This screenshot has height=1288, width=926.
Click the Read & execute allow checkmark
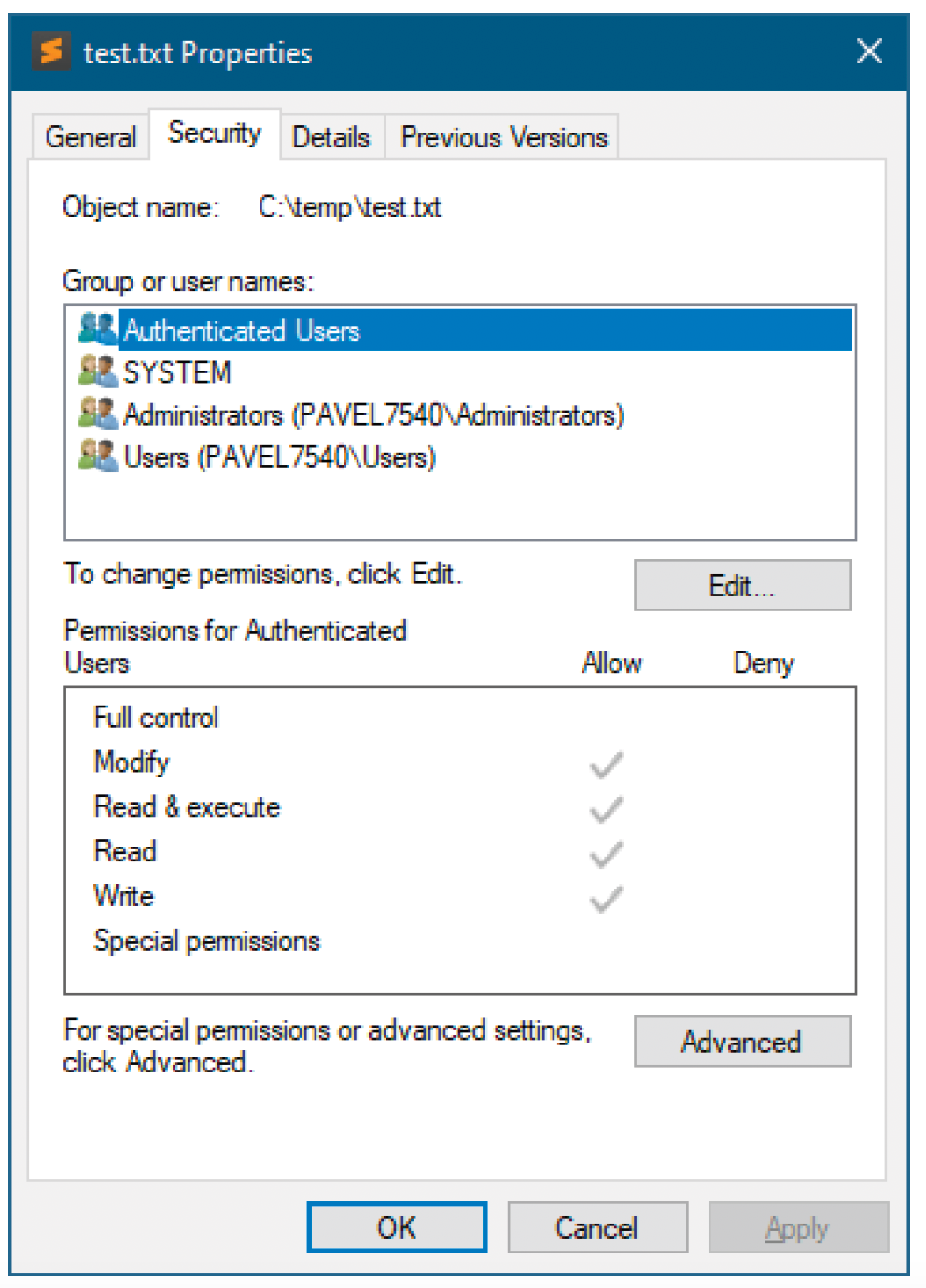[606, 809]
